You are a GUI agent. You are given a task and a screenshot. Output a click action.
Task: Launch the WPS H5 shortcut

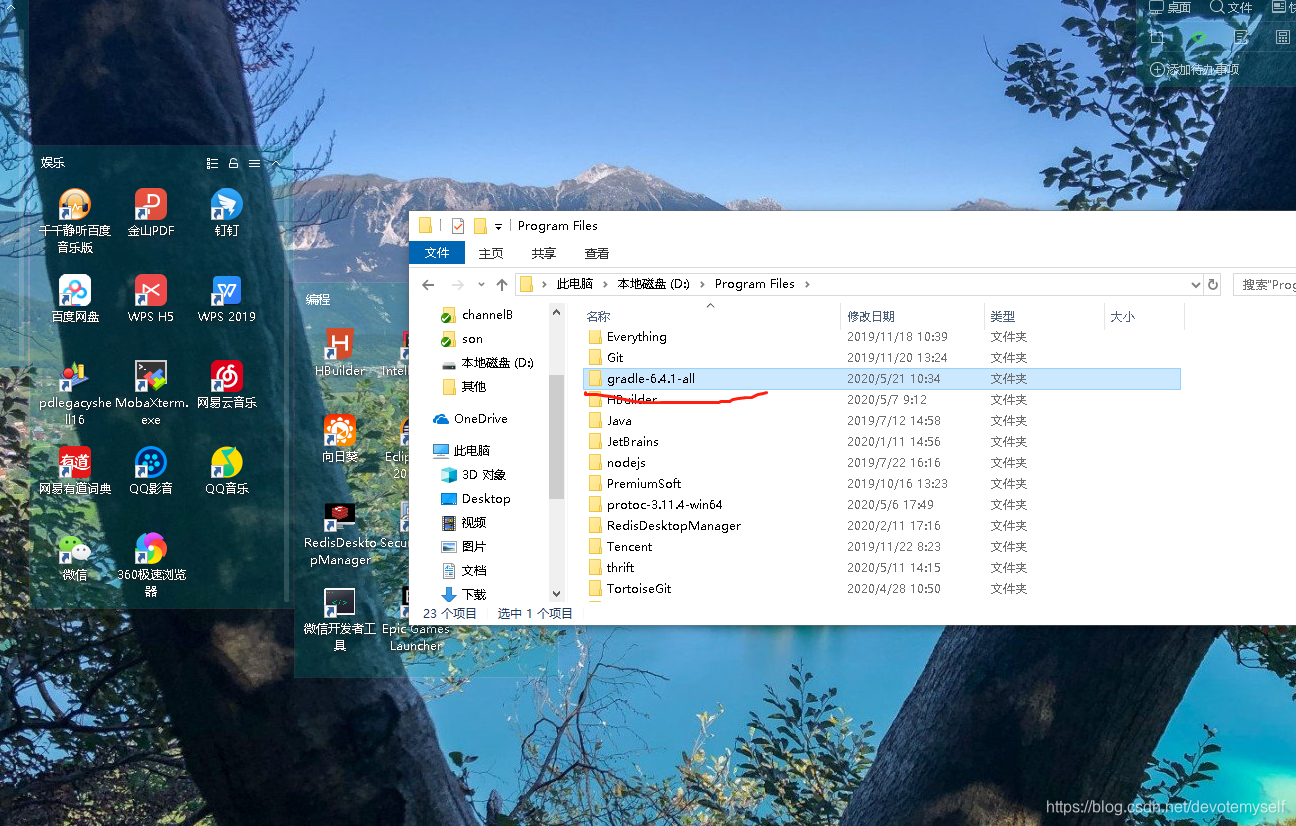pos(151,299)
